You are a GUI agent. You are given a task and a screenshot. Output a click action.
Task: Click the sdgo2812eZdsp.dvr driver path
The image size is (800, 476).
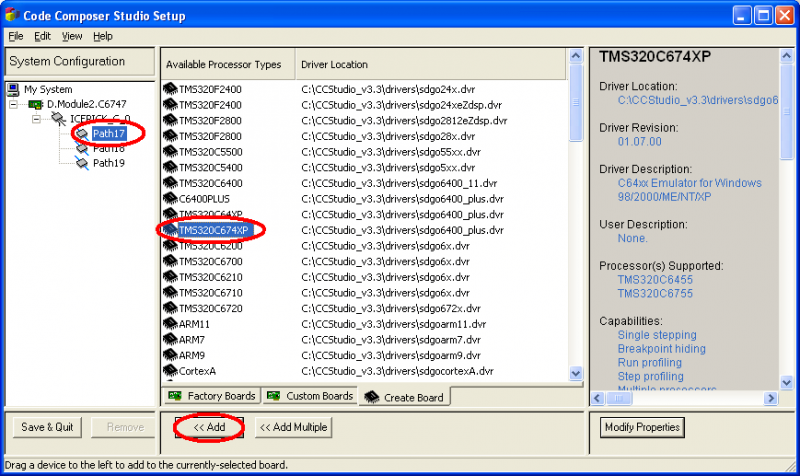click(x=404, y=120)
